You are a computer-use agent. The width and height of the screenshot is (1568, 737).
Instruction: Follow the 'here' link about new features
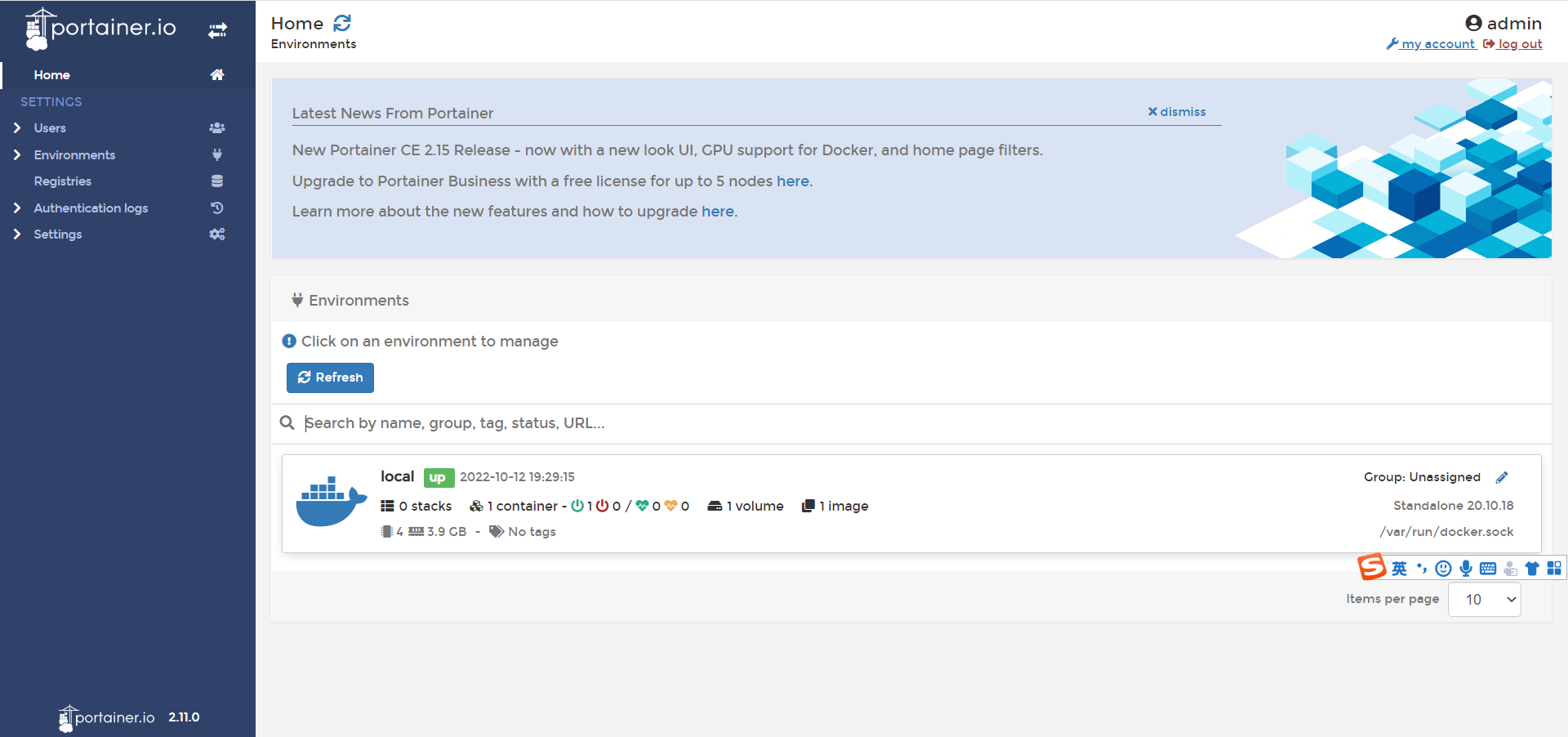tap(718, 212)
